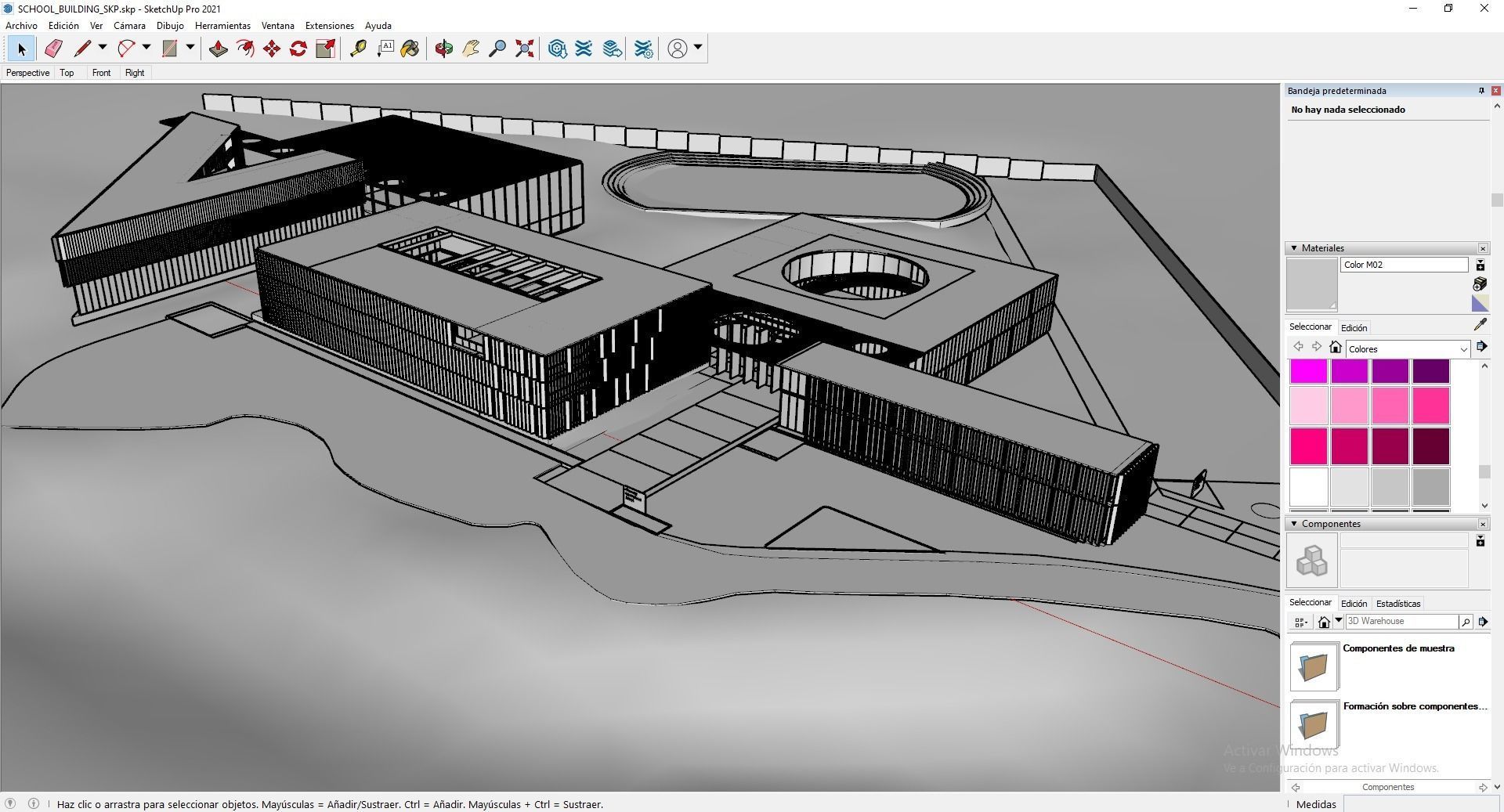Pick the eyedropper sample paint tool

coord(1480,324)
